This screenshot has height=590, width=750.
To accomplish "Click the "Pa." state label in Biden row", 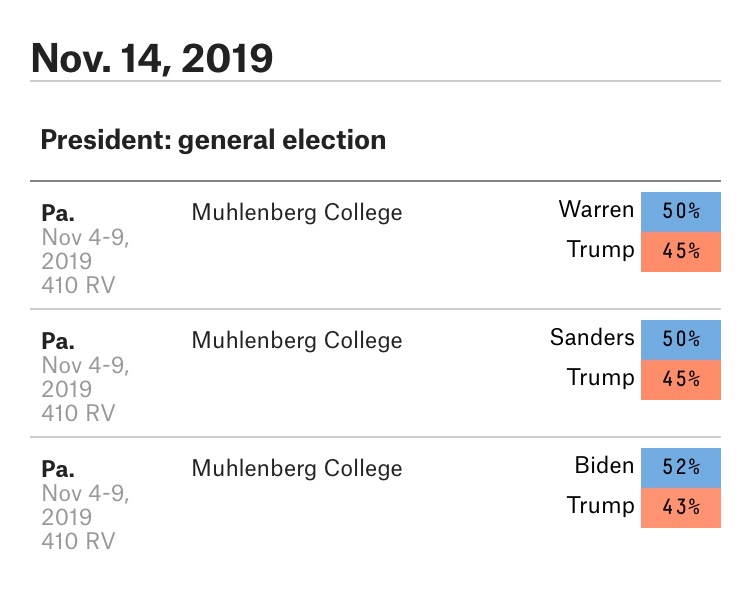I will [x=58, y=469].
